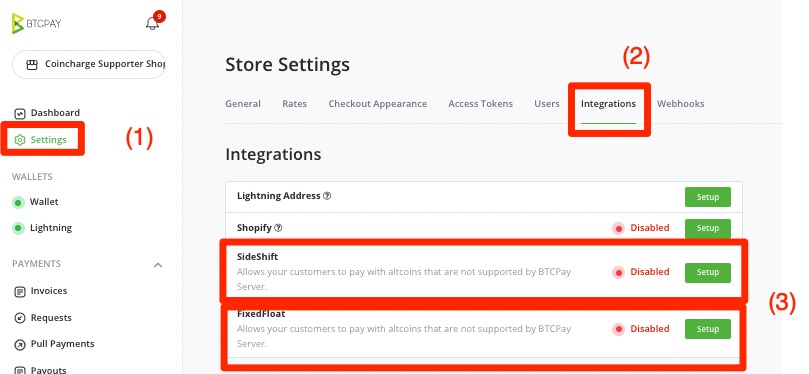Viewport: 809px width, 374px height.
Task: Switch to the Checkout Appearance tab
Action: (x=378, y=104)
